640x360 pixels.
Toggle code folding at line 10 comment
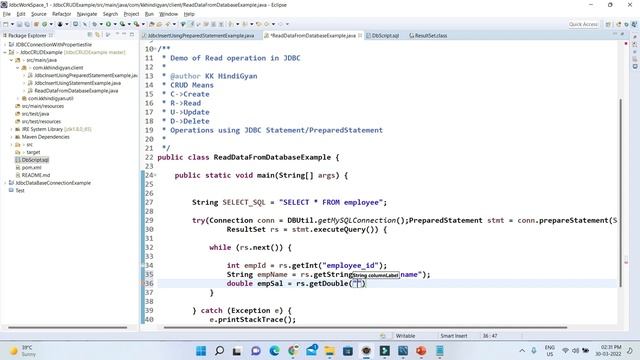coord(156,49)
